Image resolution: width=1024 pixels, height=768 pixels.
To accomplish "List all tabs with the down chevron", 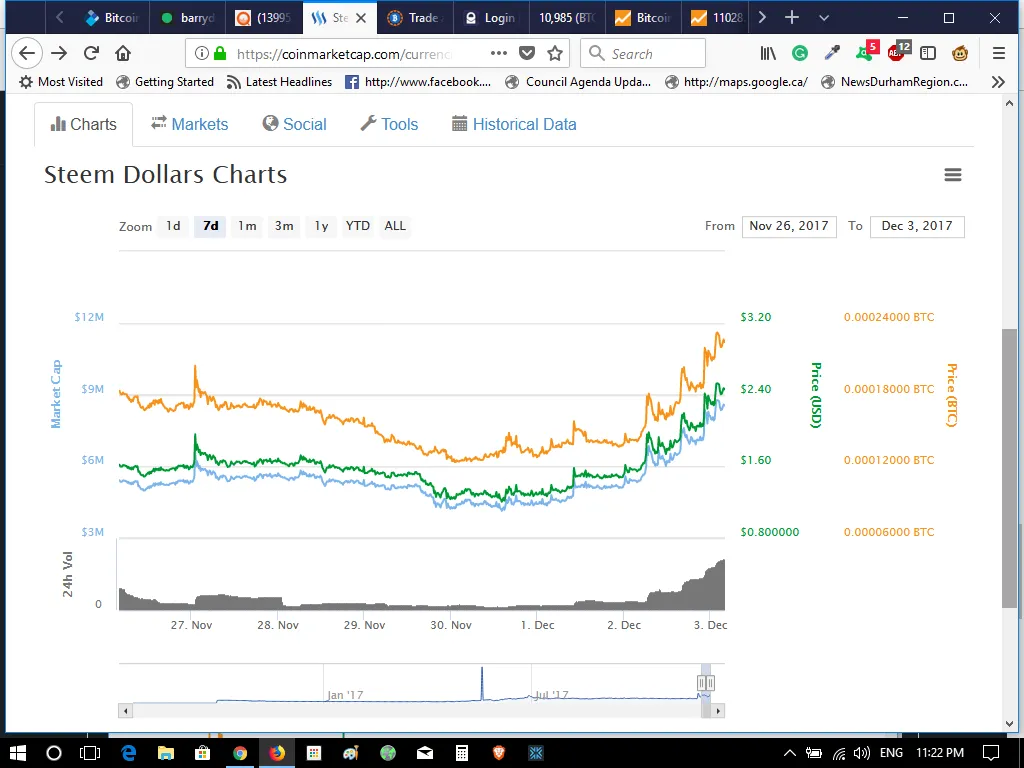I will 824,18.
